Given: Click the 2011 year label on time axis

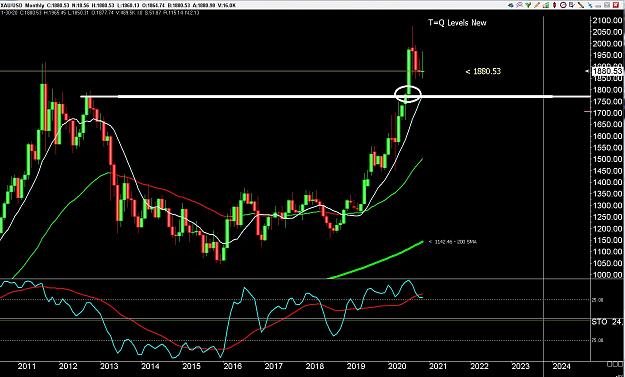Looking at the screenshot, I should coord(27,366).
